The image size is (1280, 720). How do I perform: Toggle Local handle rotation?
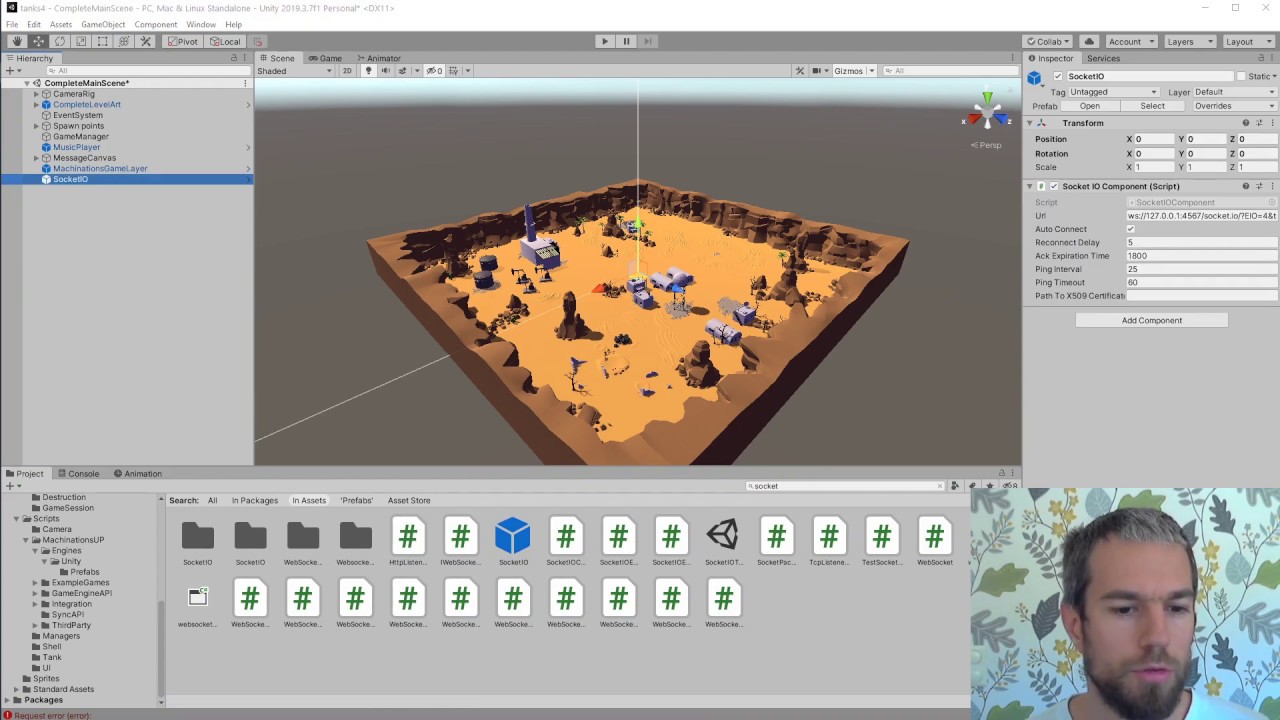pyautogui.click(x=225, y=41)
